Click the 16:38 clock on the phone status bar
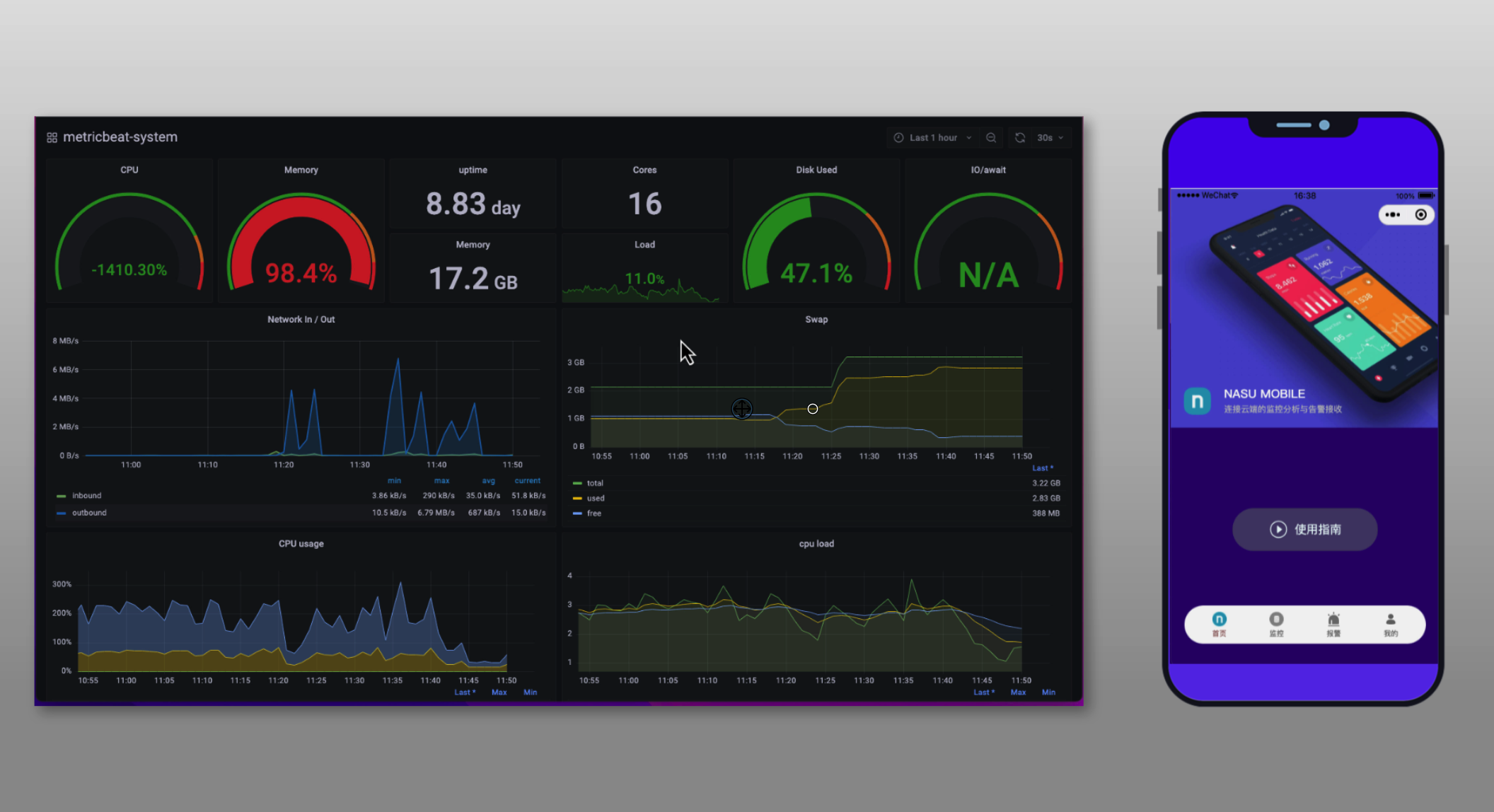Image resolution: width=1494 pixels, height=812 pixels. 1304,196
